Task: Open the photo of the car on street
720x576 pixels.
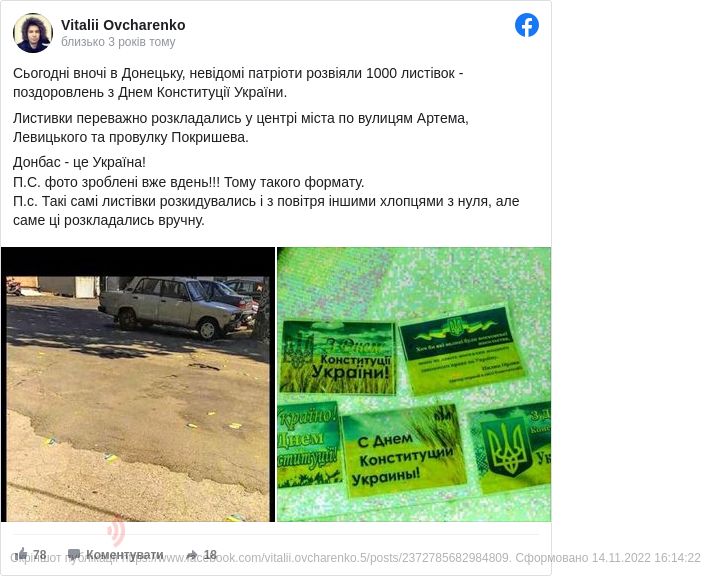Action: click(x=138, y=384)
